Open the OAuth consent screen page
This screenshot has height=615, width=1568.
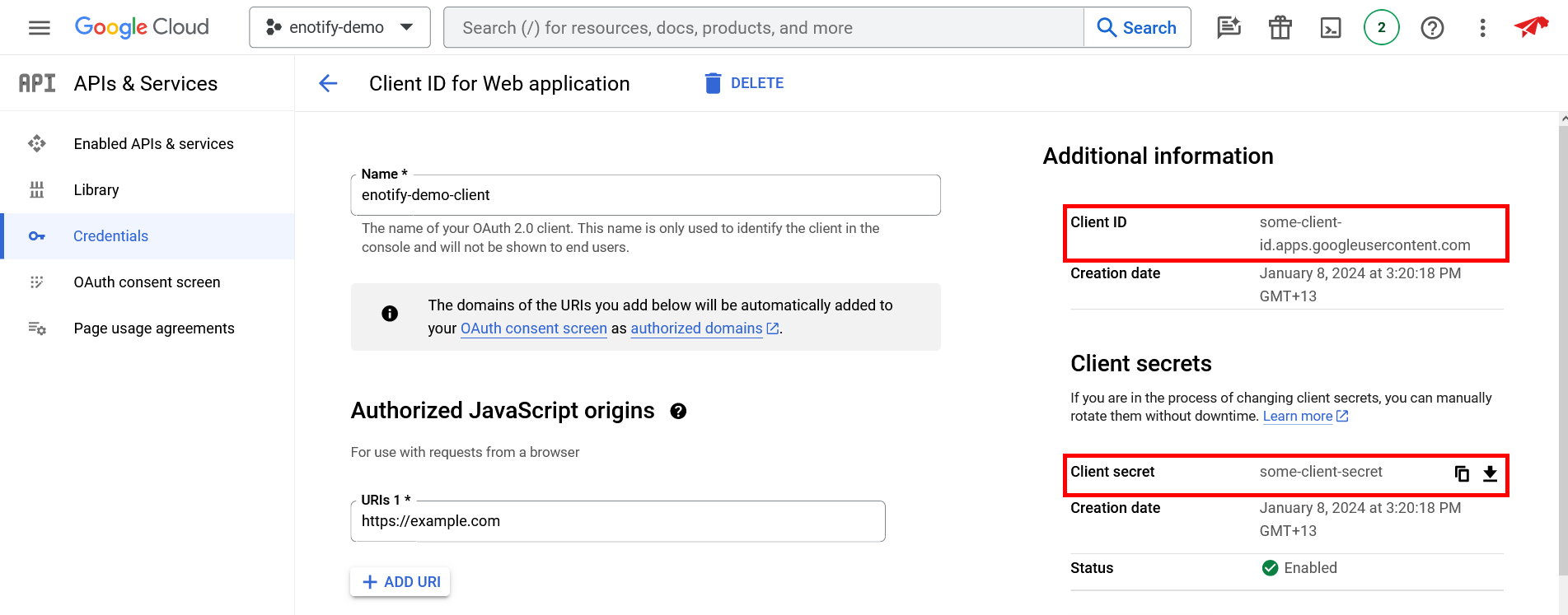point(147,282)
